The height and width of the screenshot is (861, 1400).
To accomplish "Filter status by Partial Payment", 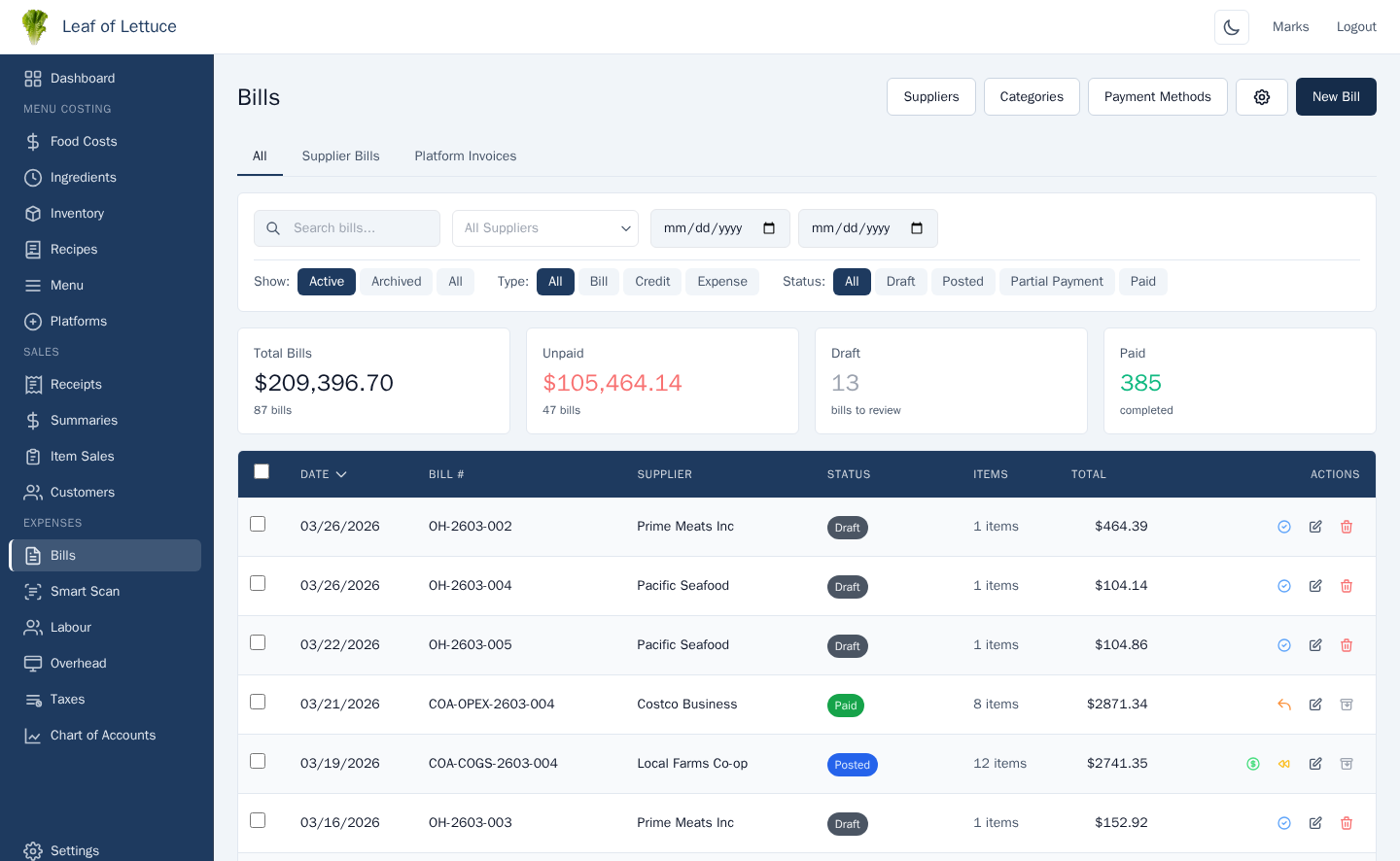I will click(x=1056, y=282).
